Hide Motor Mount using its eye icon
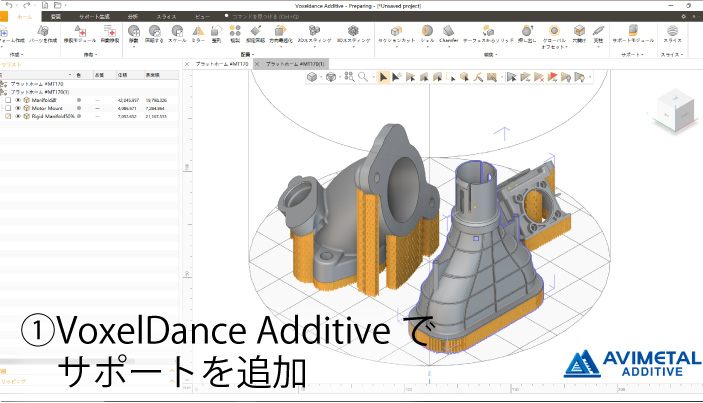Viewport: 703px width, 403px height. click(18, 108)
